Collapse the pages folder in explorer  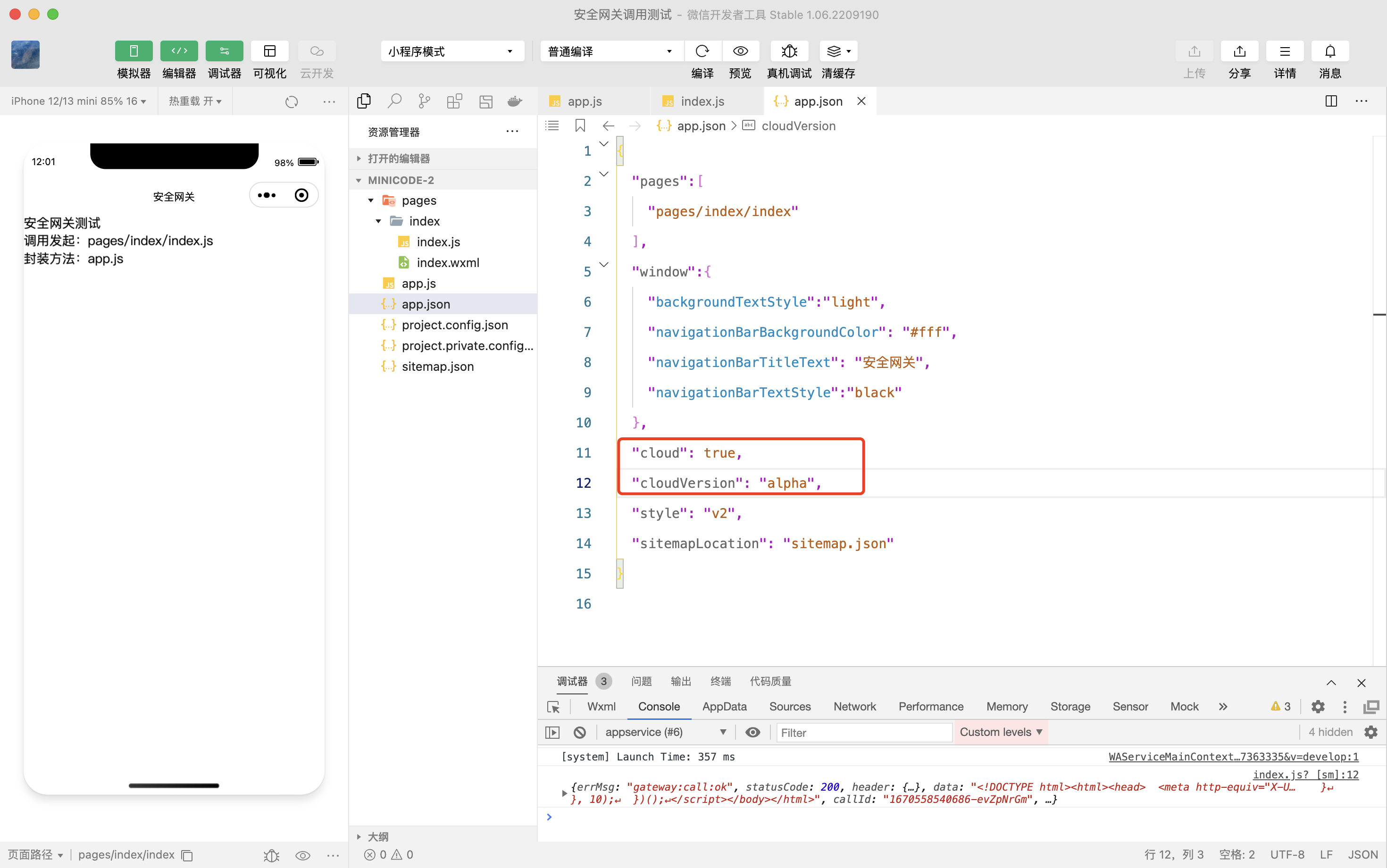(371, 200)
